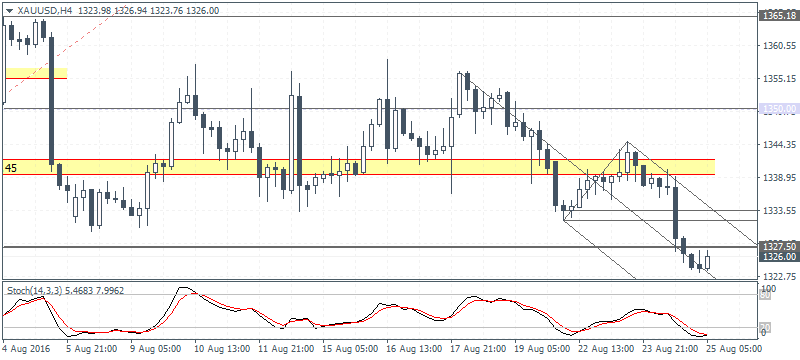Click the 17 Aug 21:00 time label

coord(477,350)
